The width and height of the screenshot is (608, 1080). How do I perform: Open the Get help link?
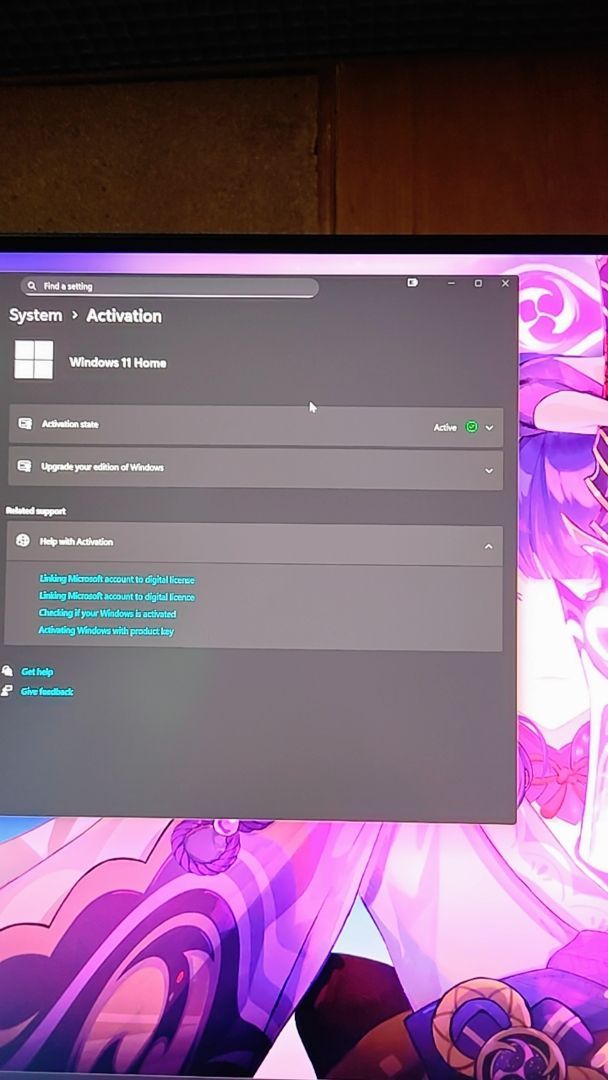click(x=37, y=672)
